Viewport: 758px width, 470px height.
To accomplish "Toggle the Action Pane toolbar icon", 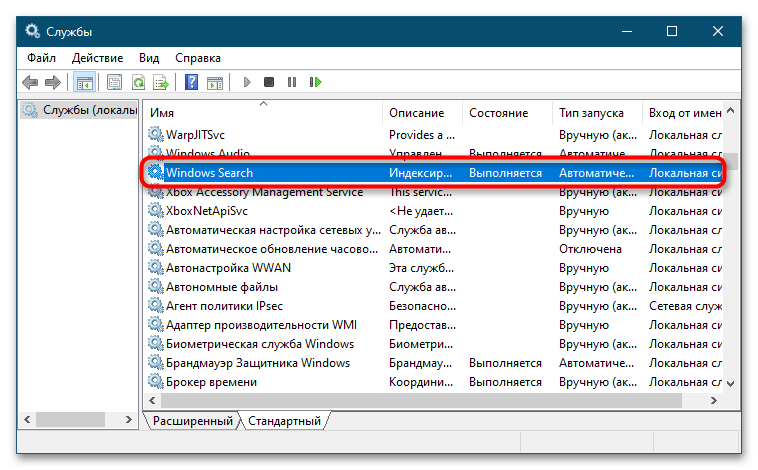I will point(215,83).
